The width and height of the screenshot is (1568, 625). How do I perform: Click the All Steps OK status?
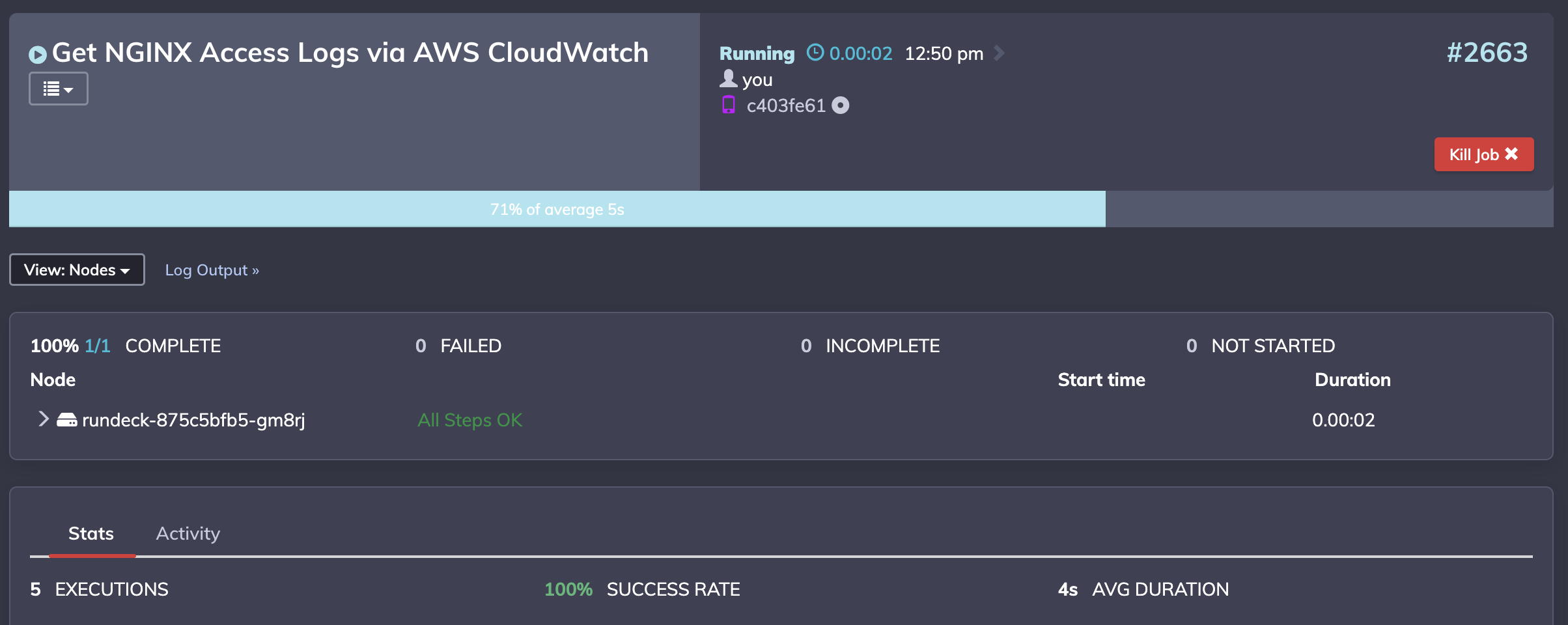(470, 420)
